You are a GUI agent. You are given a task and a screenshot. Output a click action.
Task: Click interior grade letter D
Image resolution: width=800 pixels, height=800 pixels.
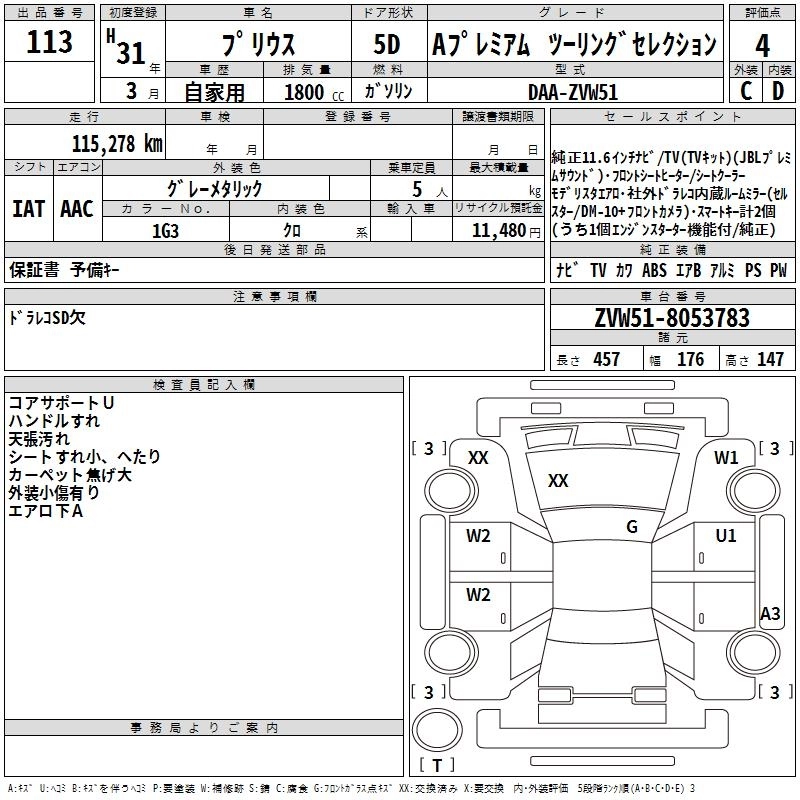778,91
